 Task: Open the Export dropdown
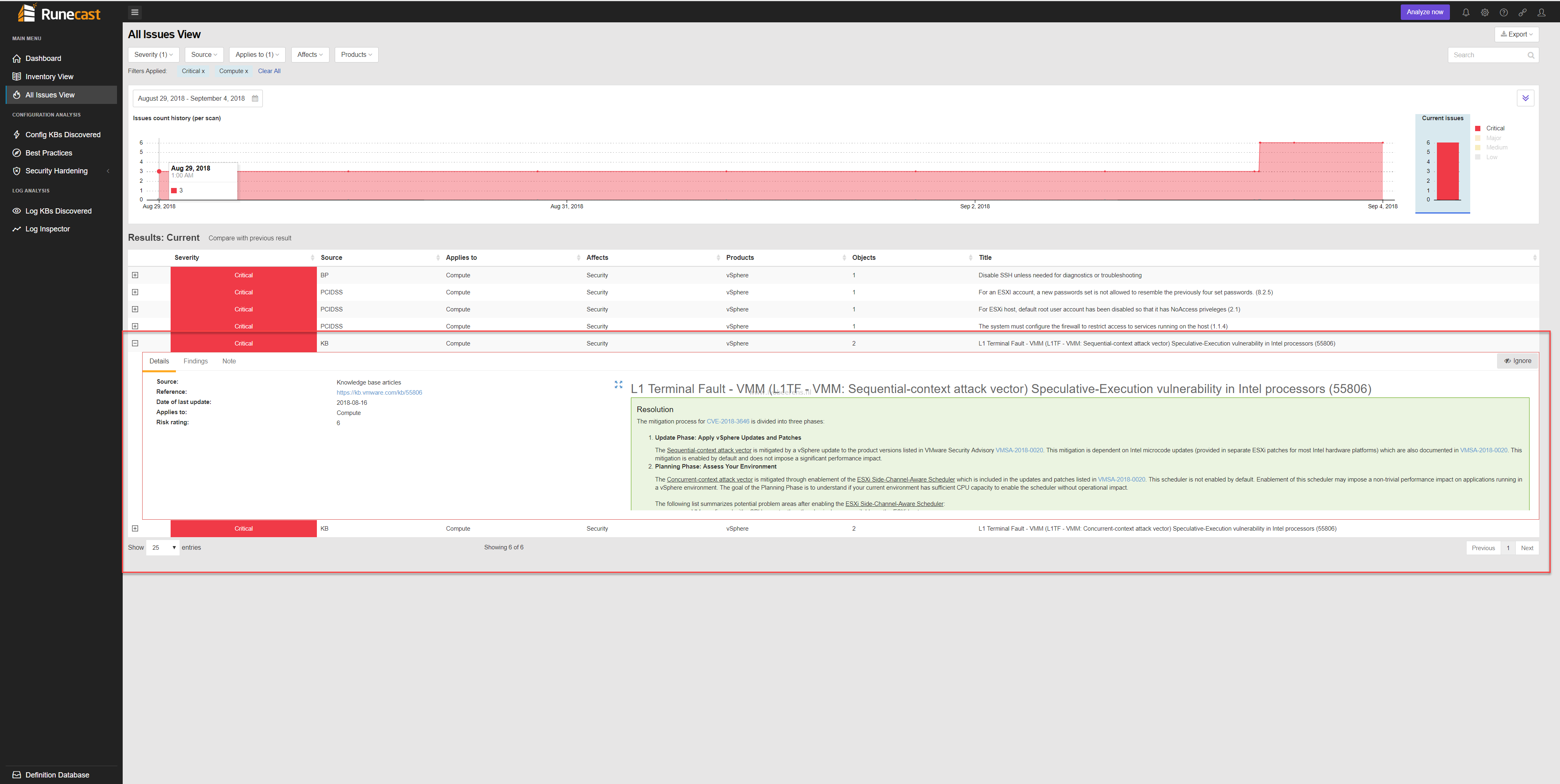click(1517, 35)
